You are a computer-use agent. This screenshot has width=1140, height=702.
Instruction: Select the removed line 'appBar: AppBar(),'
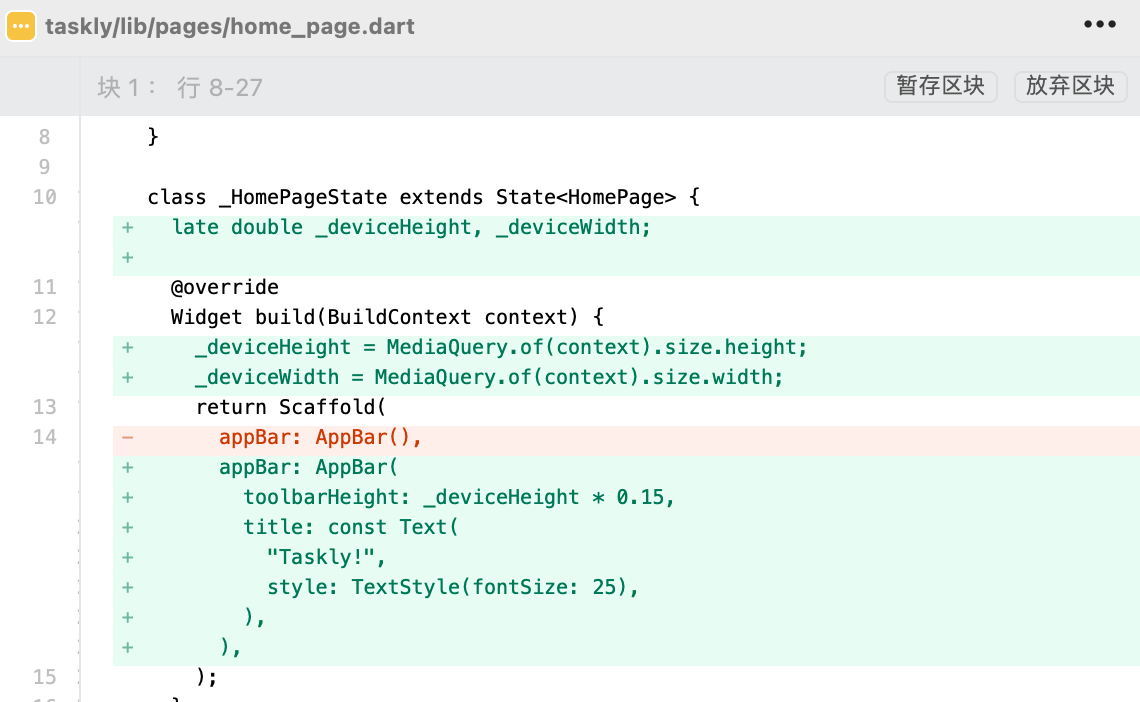coord(321,437)
